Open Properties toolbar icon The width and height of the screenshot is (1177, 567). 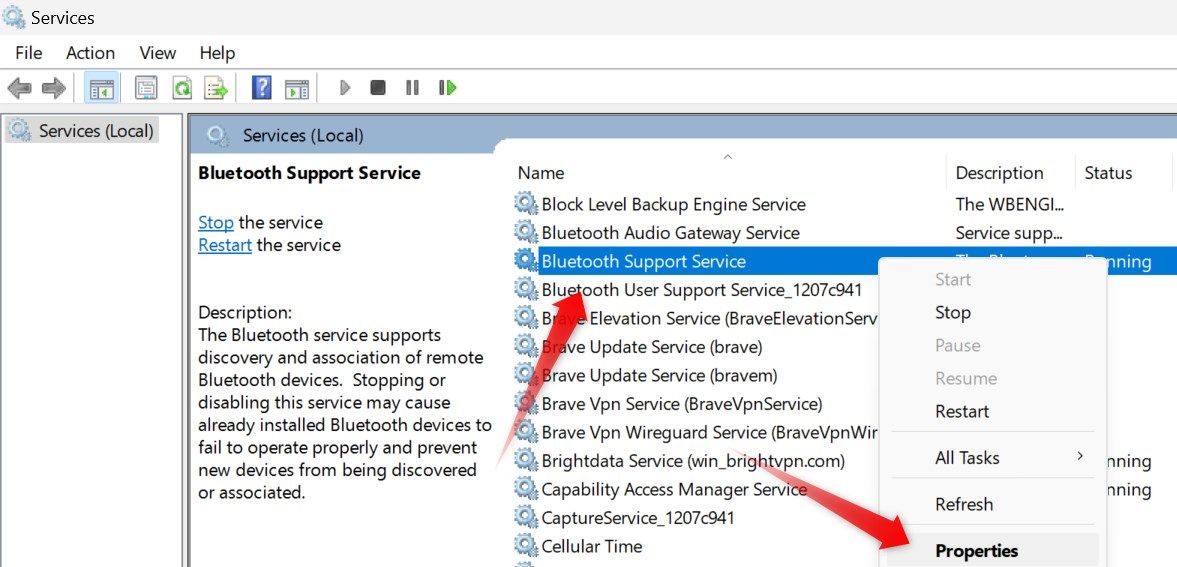pyautogui.click(x=146, y=88)
